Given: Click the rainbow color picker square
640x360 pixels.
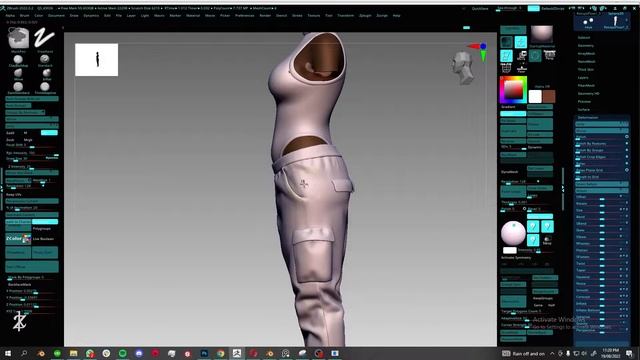Looking at the screenshot, I should tap(513, 90).
